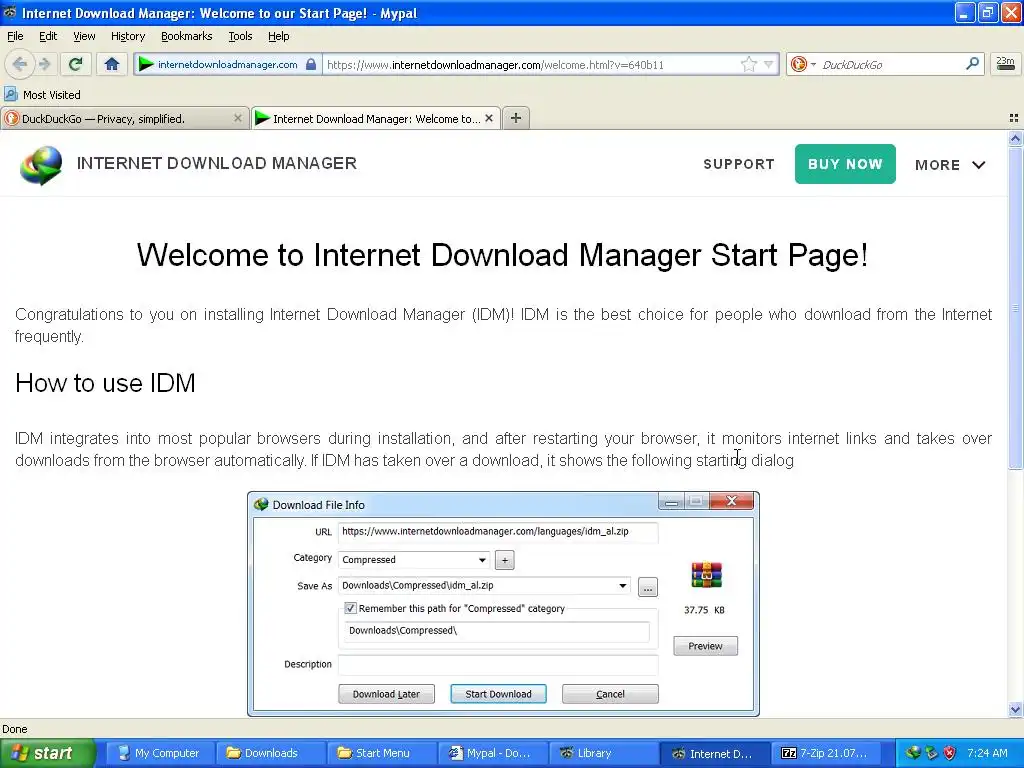Click the Done status bar text

click(14, 729)
